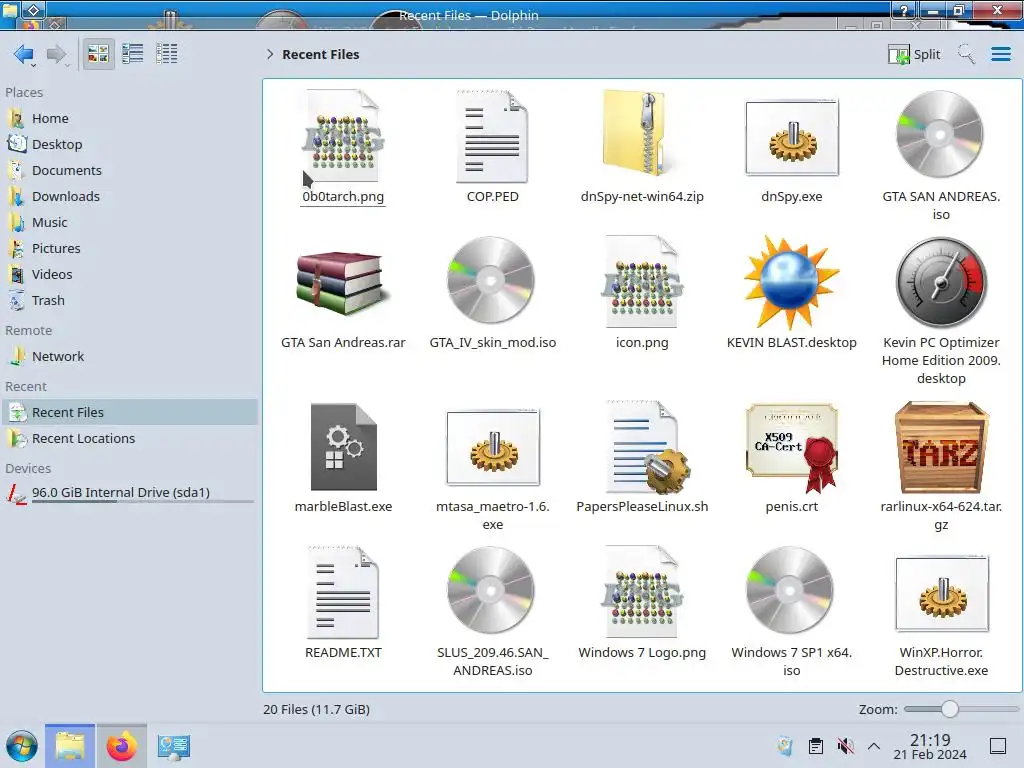Select the KEVIN BLAST.desktop sun icon

click(x=792, y=282)
